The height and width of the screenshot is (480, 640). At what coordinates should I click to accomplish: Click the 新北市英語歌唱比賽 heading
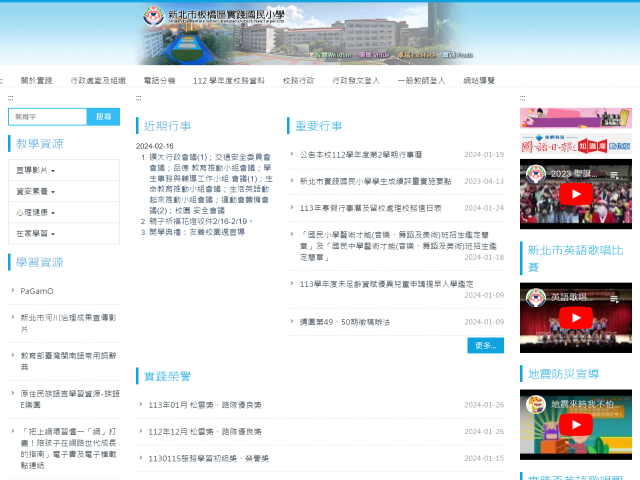[x=576, y=258]
